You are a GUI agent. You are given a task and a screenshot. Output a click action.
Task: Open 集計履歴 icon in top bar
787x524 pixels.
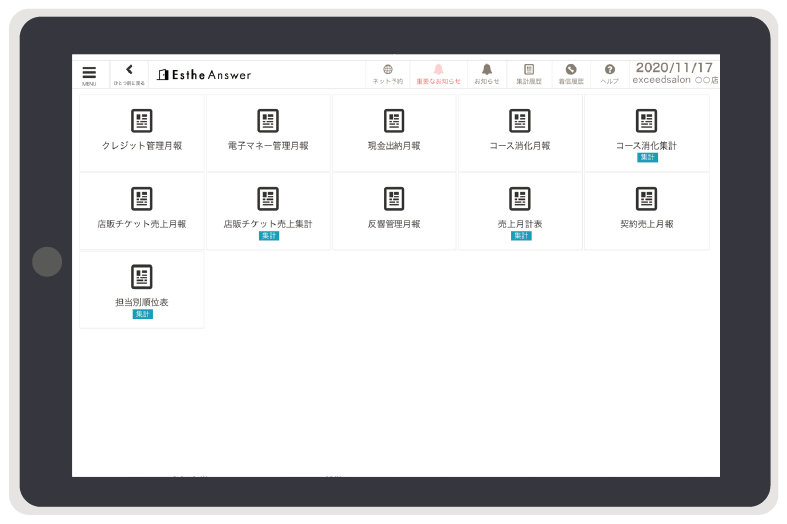click(x=529, y=74)
